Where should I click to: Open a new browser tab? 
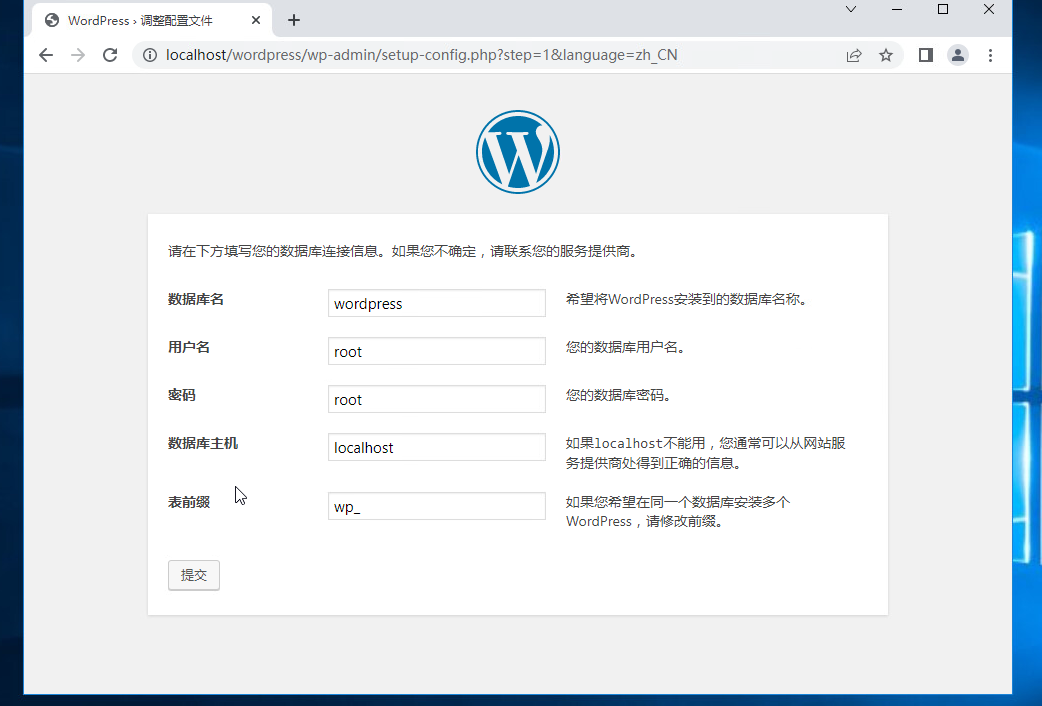tap(293, 19)
